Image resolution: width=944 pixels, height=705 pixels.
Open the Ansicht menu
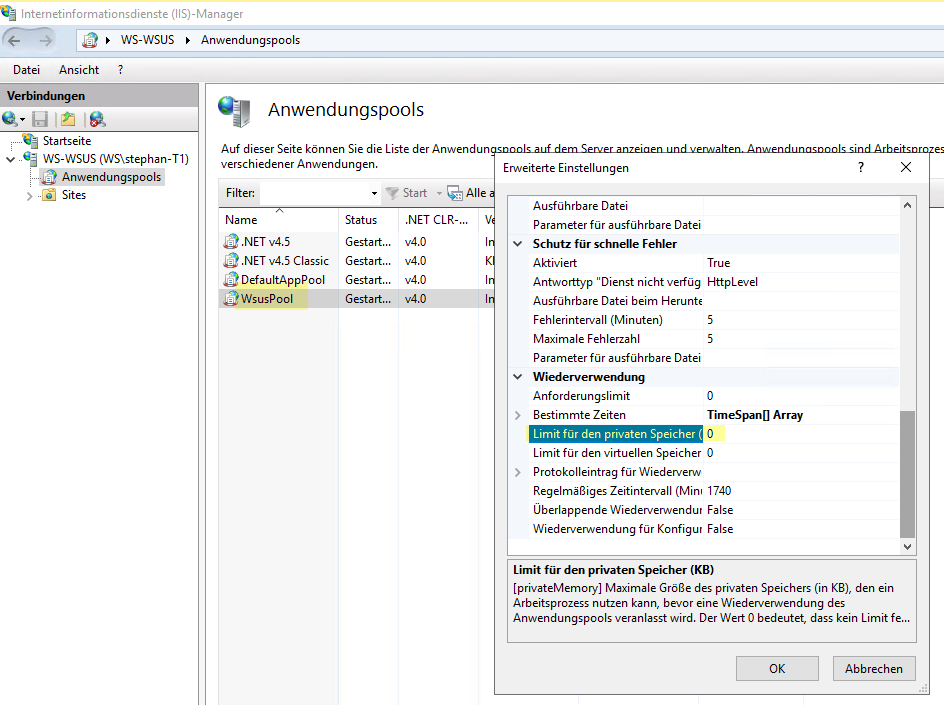[79, 70]
